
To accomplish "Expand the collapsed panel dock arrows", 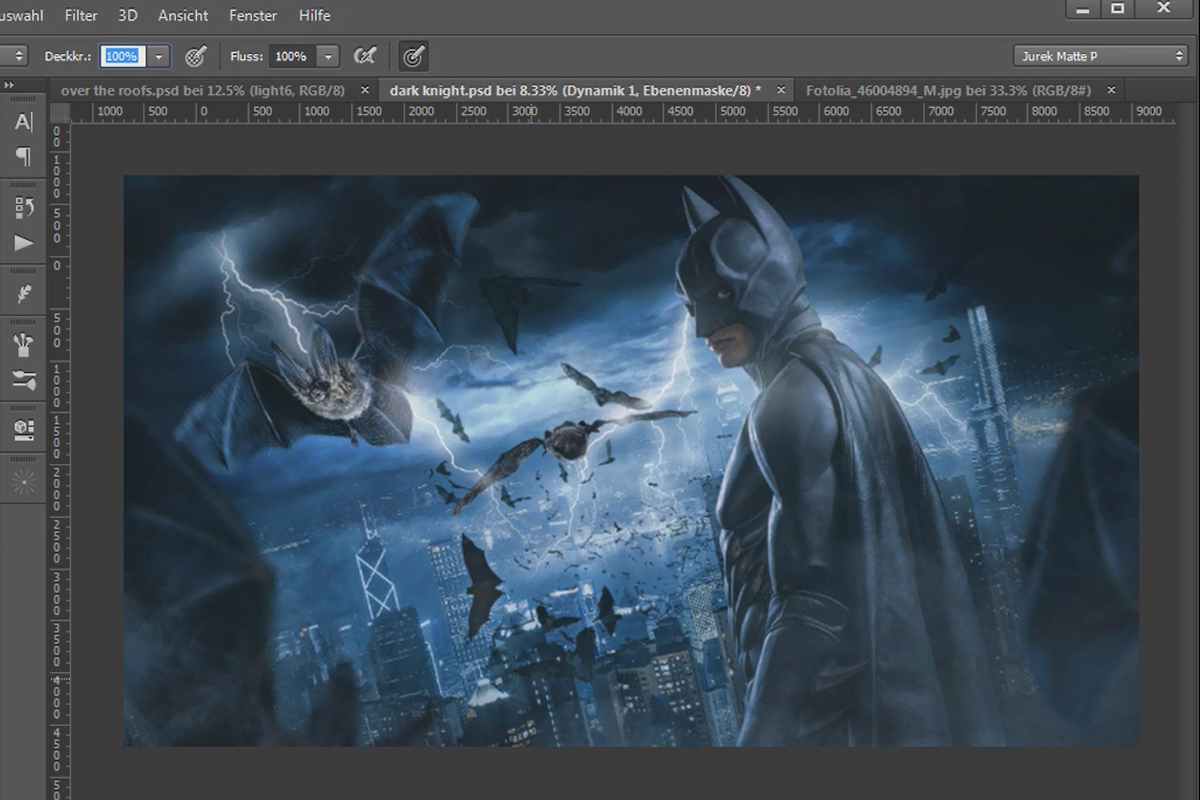I will 10,87.
